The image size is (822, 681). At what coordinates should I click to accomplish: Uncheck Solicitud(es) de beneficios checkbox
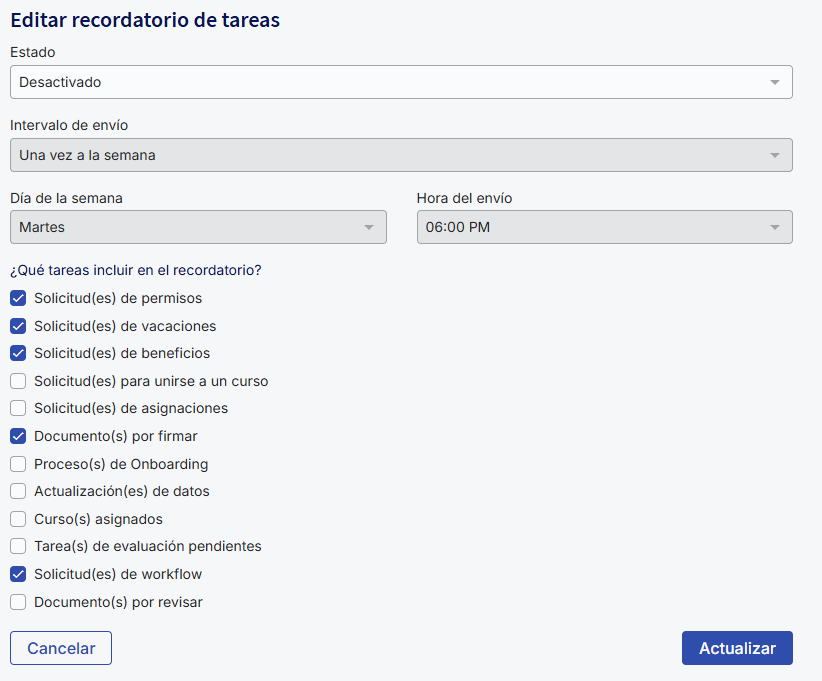coord(18,353)
